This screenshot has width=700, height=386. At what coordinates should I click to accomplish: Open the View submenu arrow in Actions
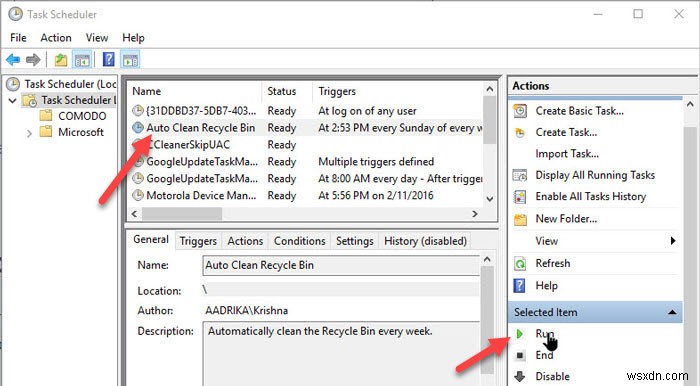(673, 241)
